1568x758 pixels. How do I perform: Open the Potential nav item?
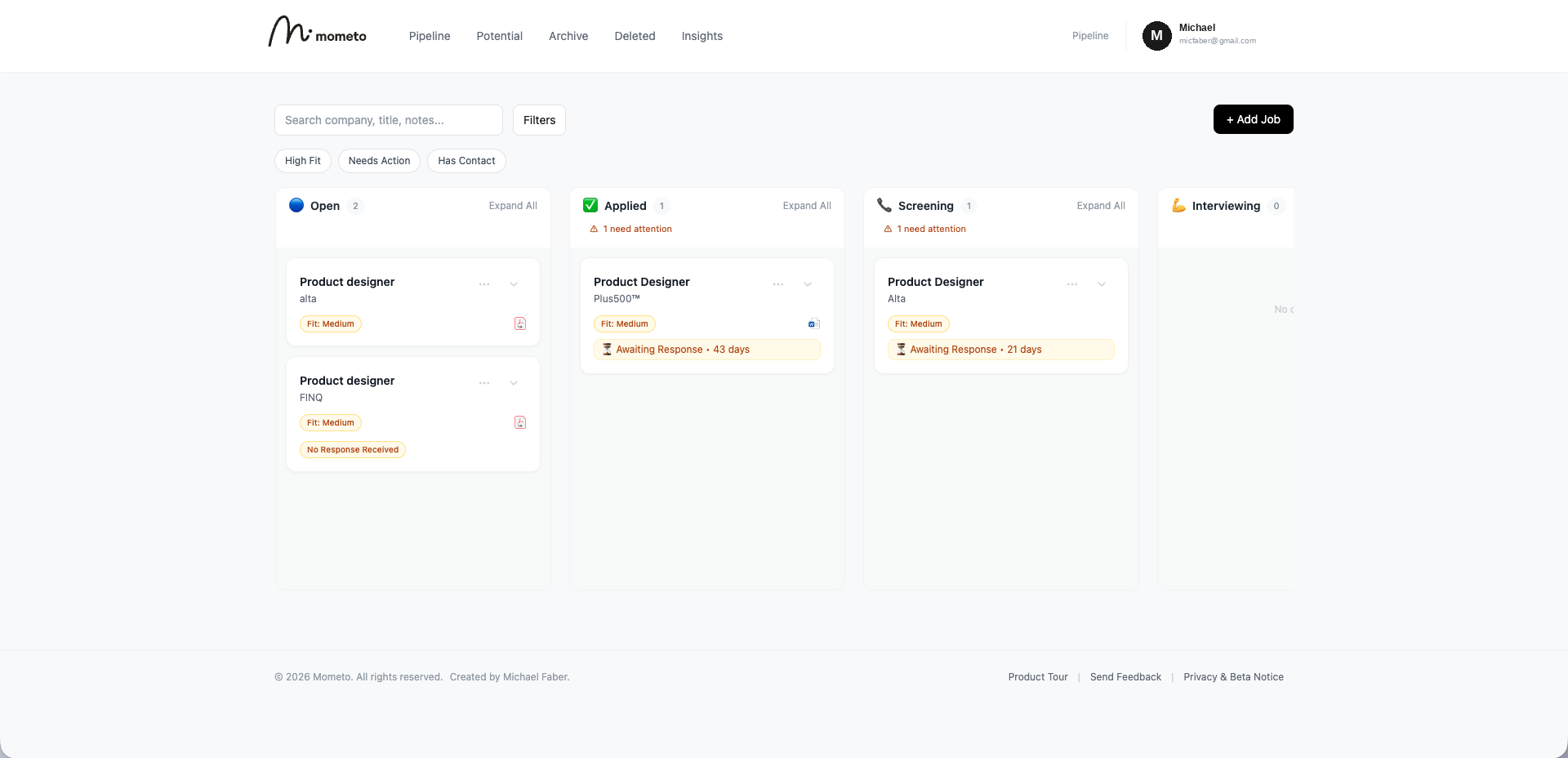(x=499, y=36)
